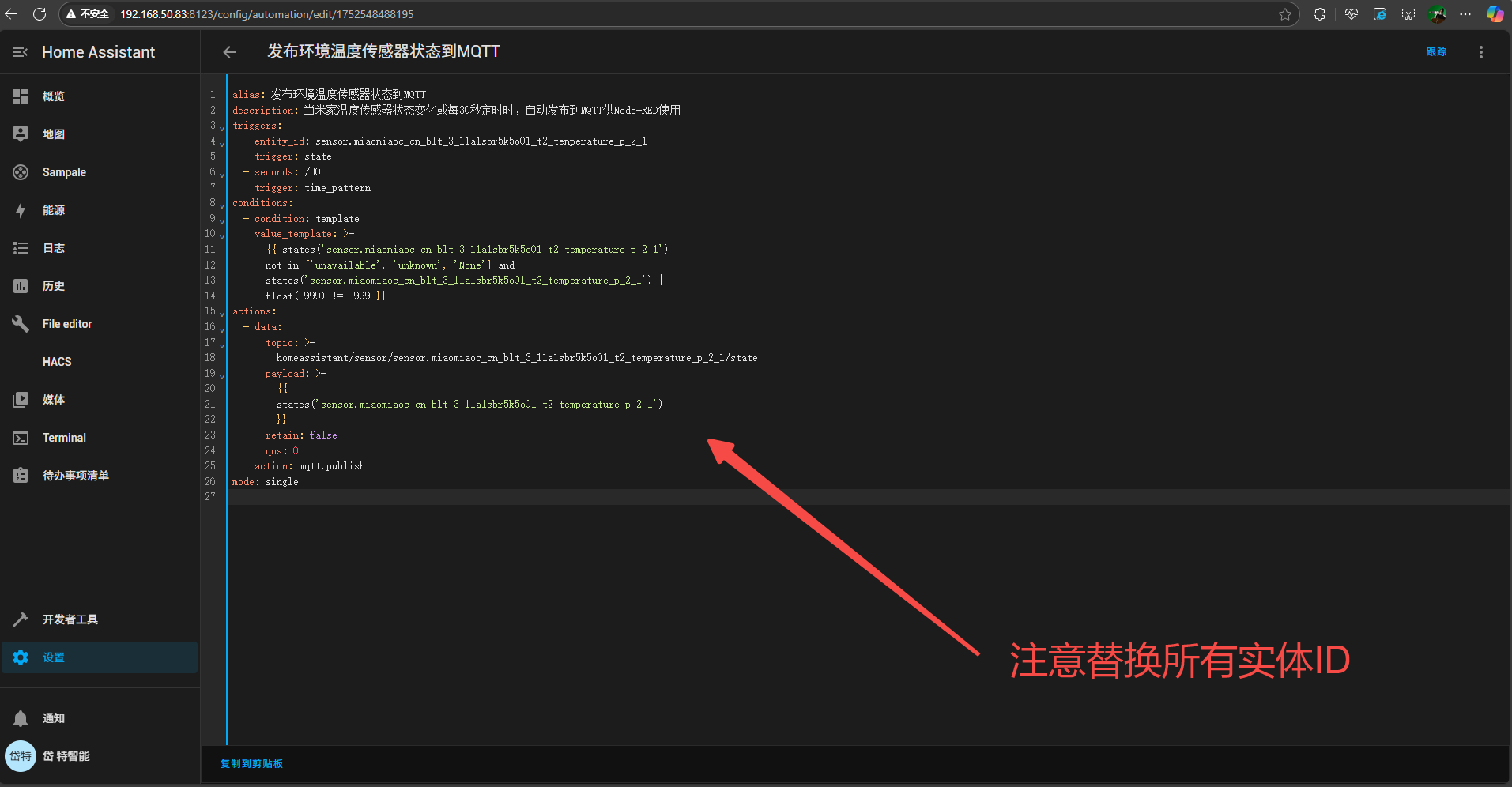Open the 历史 history chart icon
Screen dimensions: 1512x787
pos(21,286)
